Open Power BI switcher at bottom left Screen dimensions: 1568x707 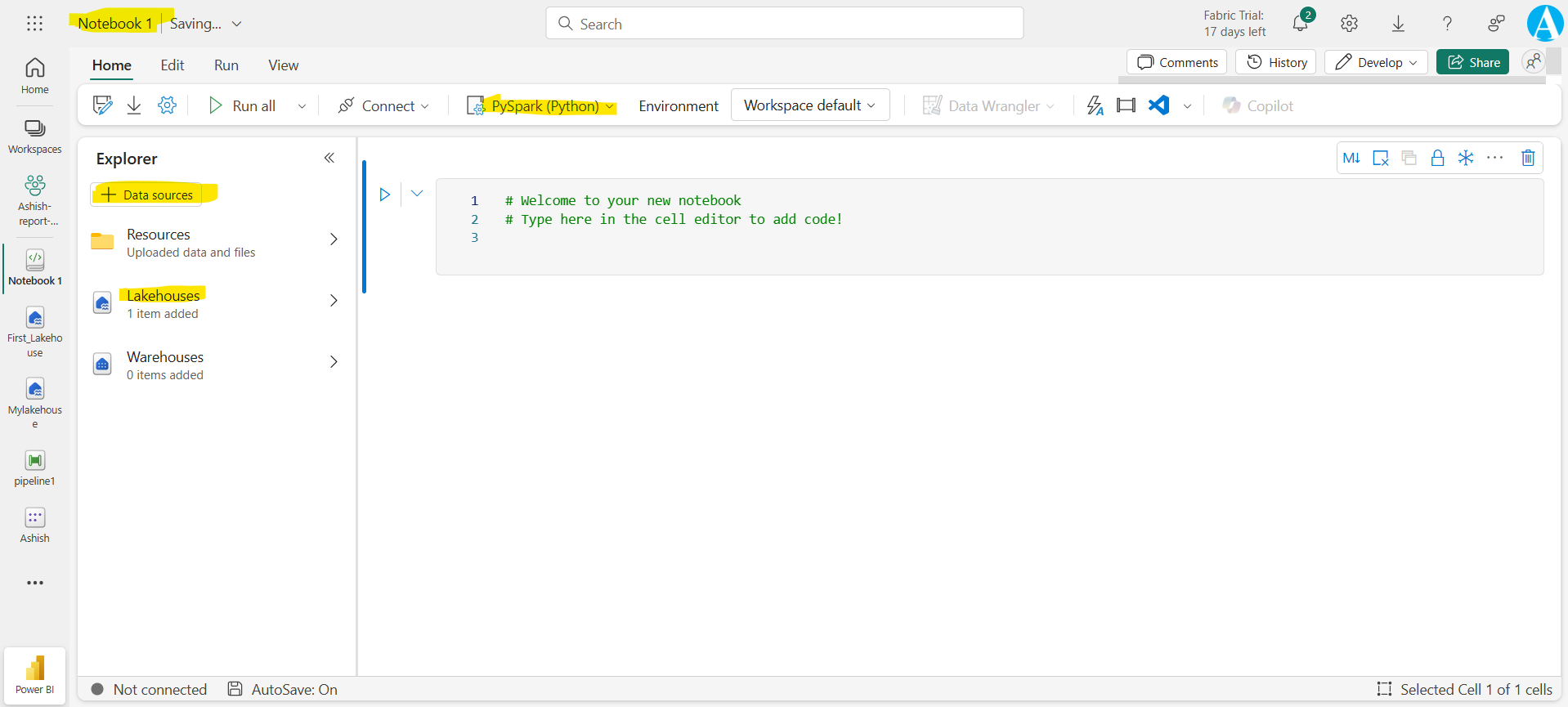tap(34, 674)
